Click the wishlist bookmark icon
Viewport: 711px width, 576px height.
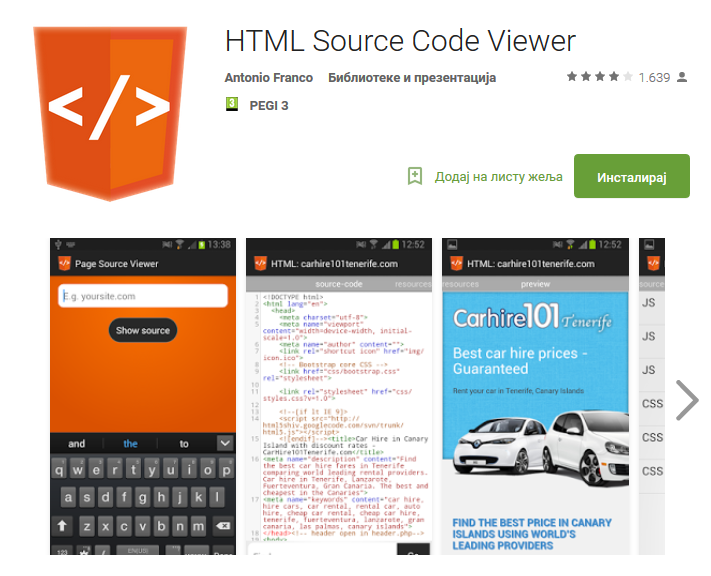click(414, 176)
